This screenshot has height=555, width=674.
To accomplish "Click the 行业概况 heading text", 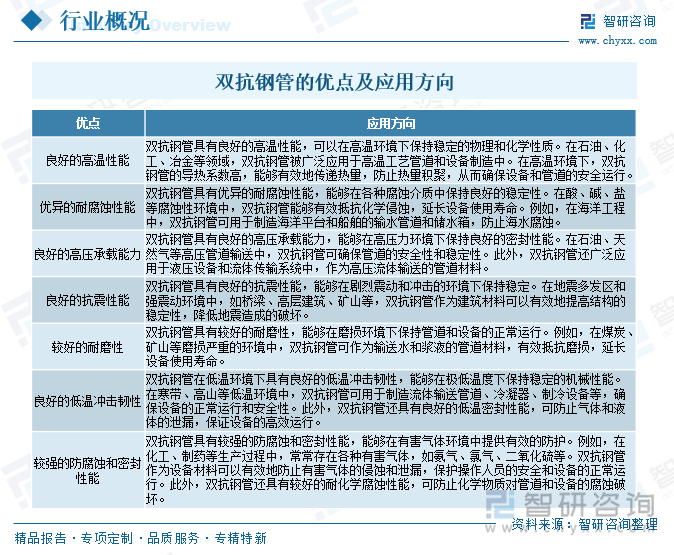I will pos(104,20).
